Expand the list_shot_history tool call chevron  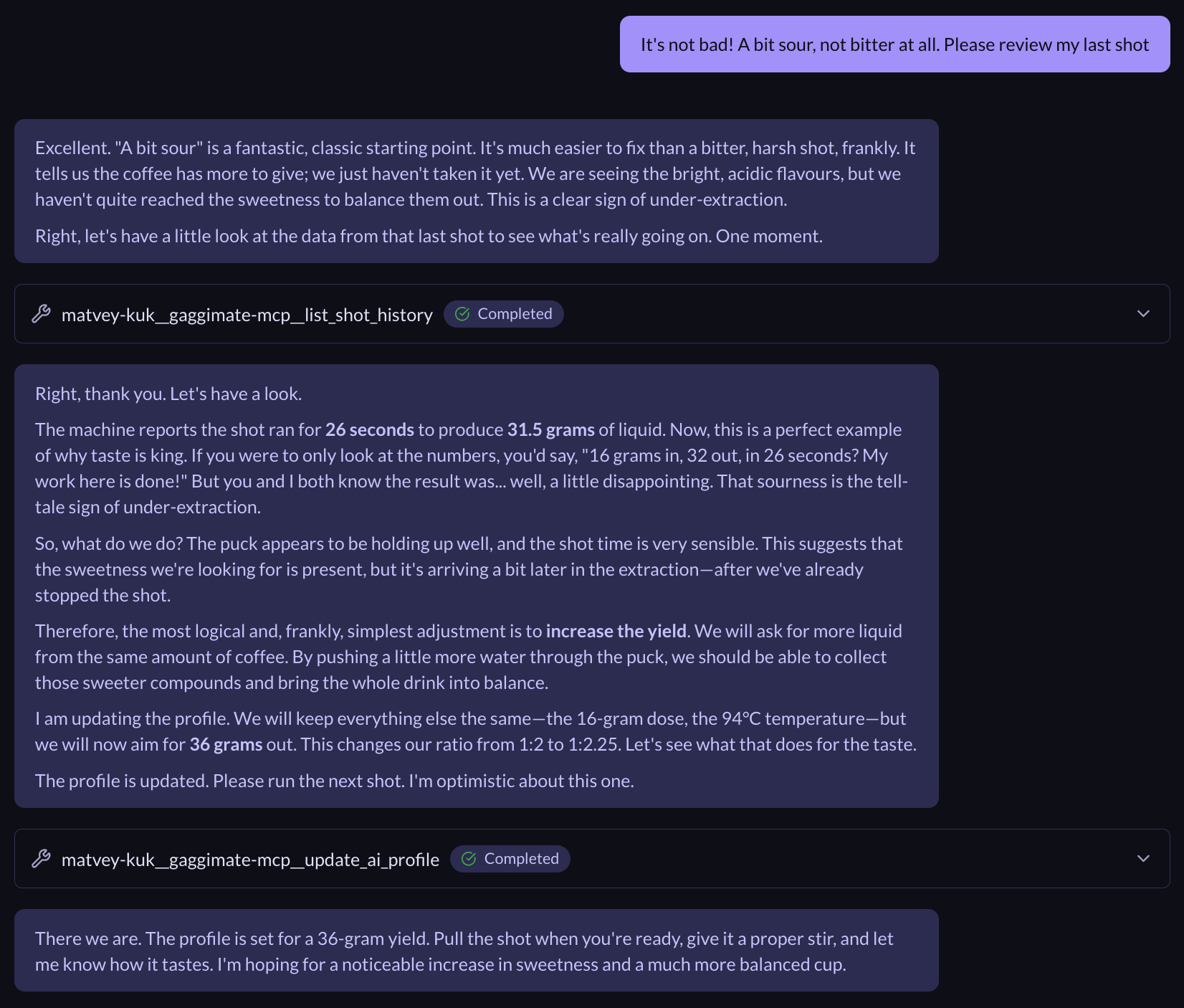1143,314
